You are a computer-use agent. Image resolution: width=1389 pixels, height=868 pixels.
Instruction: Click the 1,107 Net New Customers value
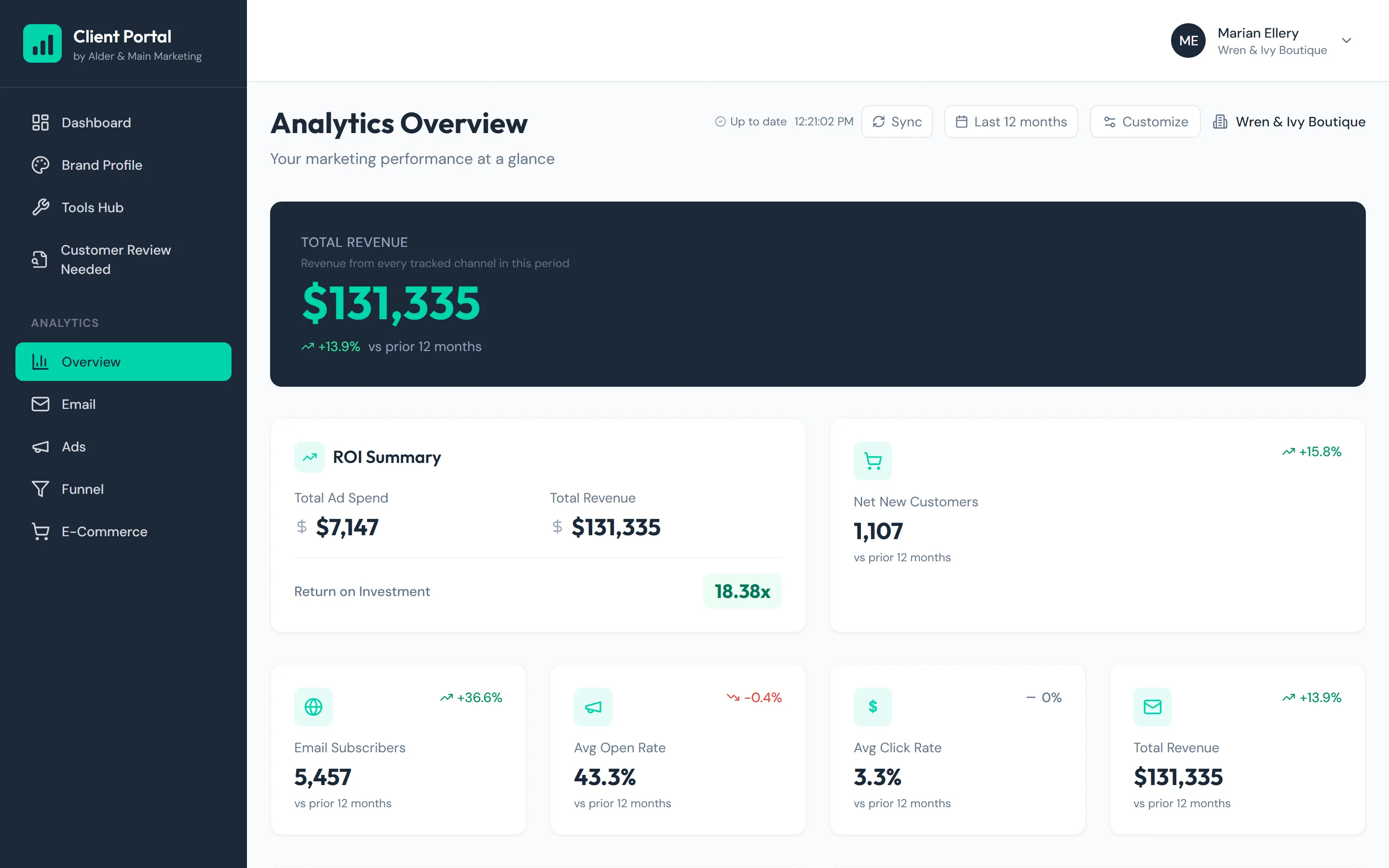[878, 531]
